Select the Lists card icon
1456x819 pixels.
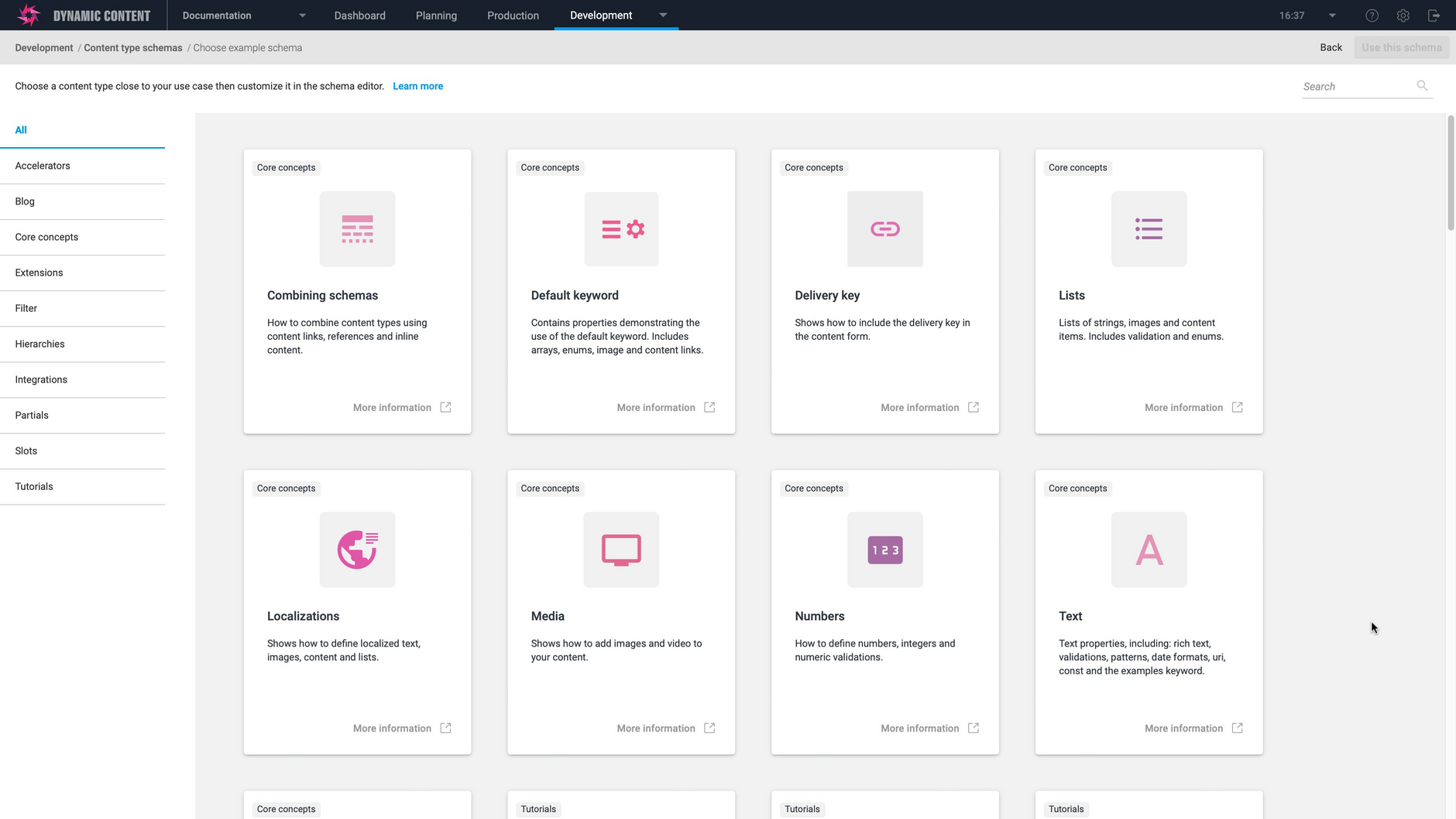(1149, 229)
